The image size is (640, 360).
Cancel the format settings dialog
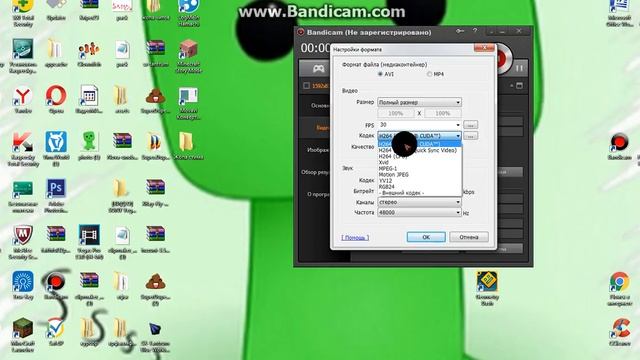tap(469, 237)
